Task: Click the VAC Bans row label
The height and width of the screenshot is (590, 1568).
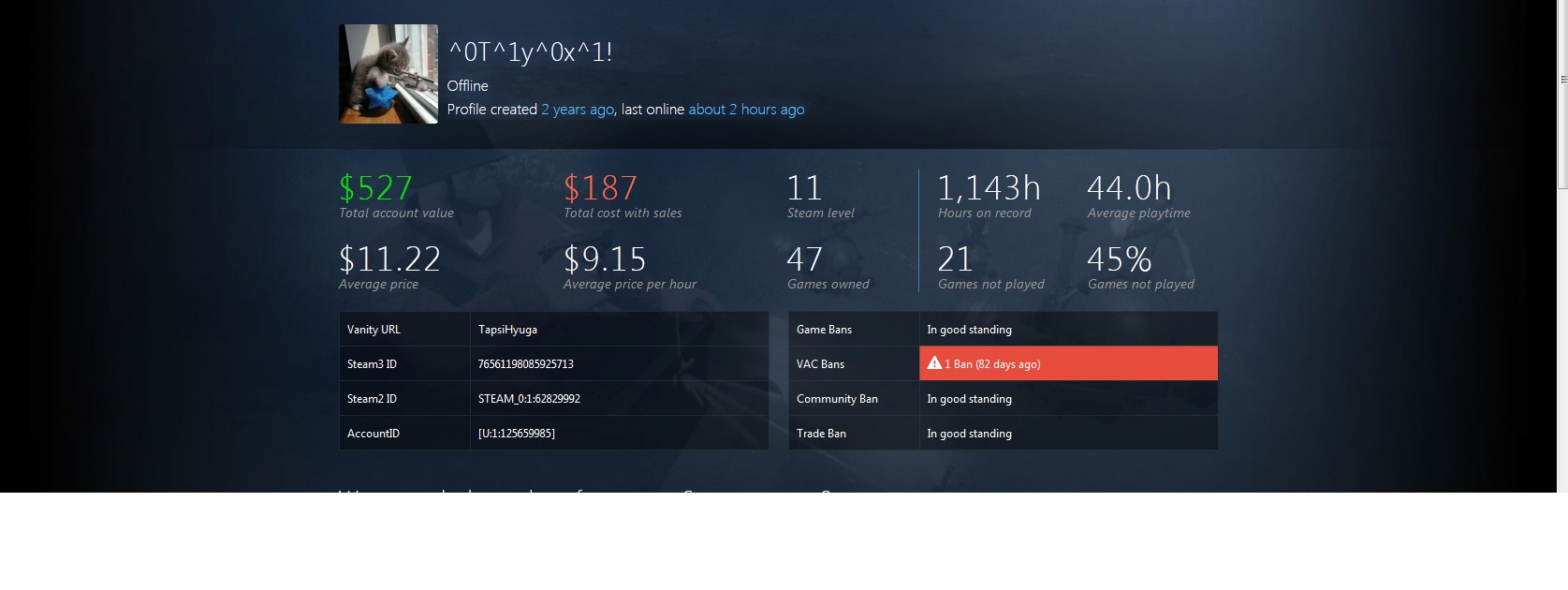Action: point(820,364)
